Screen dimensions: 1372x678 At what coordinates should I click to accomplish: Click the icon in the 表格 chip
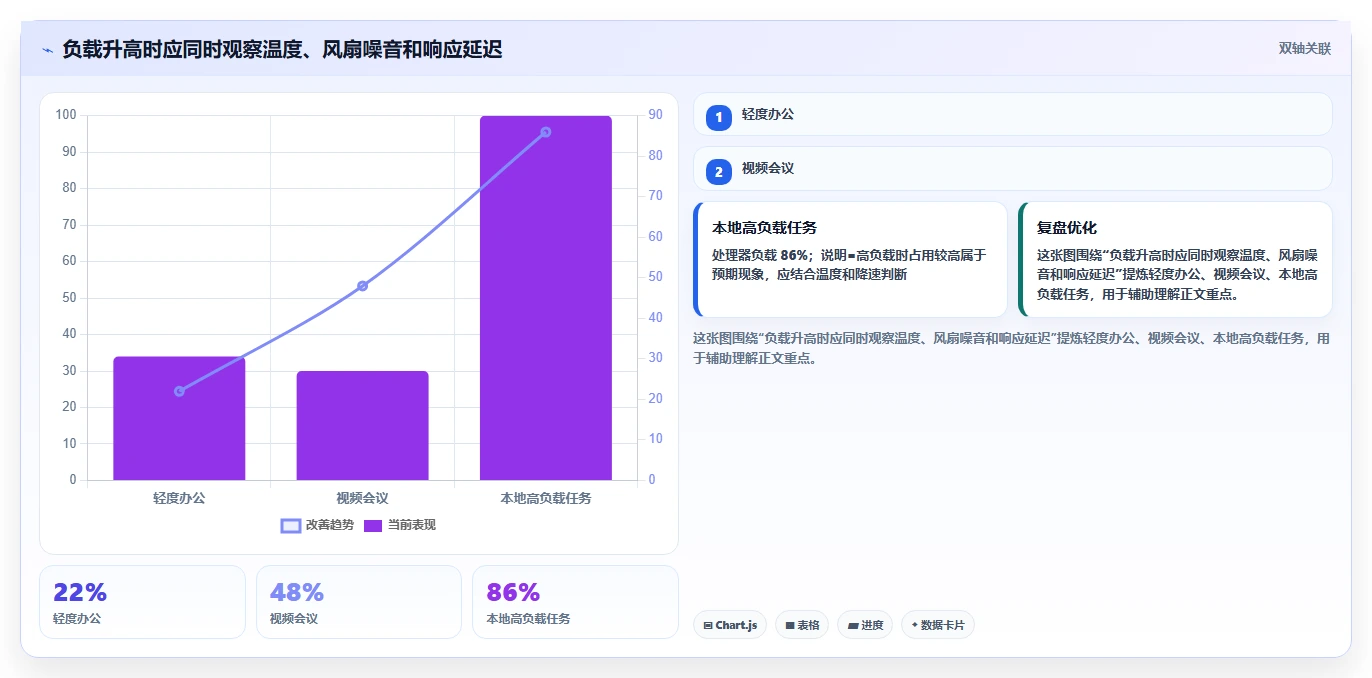[x=790, y=625]
